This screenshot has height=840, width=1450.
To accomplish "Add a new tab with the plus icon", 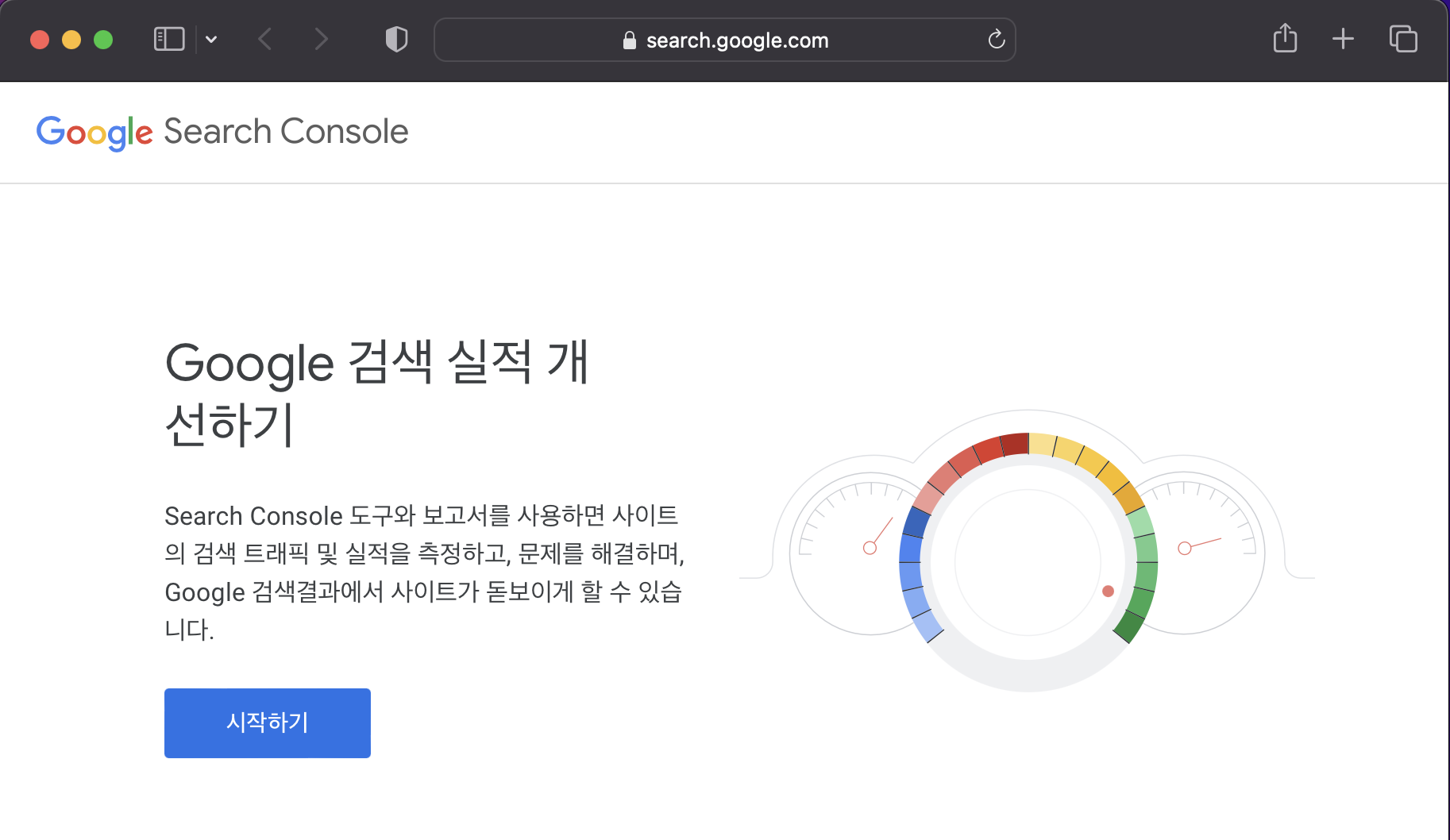I will [x=1343, y=38].
